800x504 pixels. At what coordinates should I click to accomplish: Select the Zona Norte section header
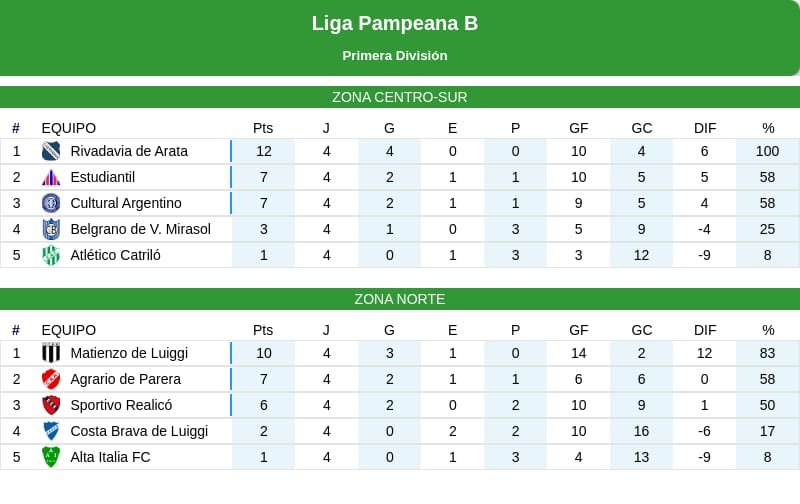pyautogui.click(x=400, y=299)
